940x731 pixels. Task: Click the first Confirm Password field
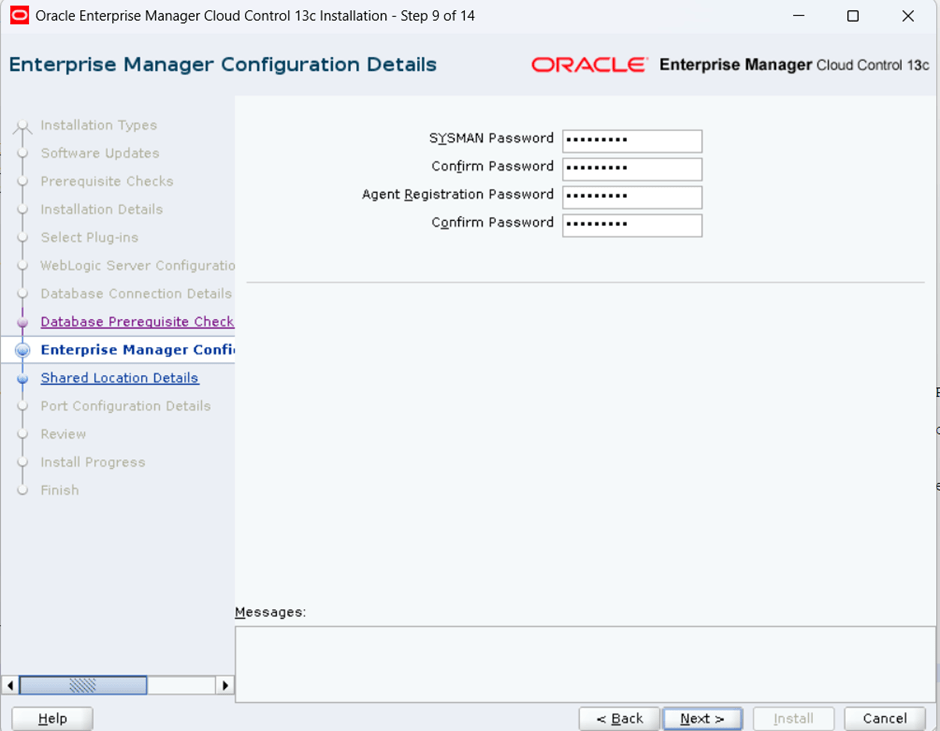pos(632,169)
